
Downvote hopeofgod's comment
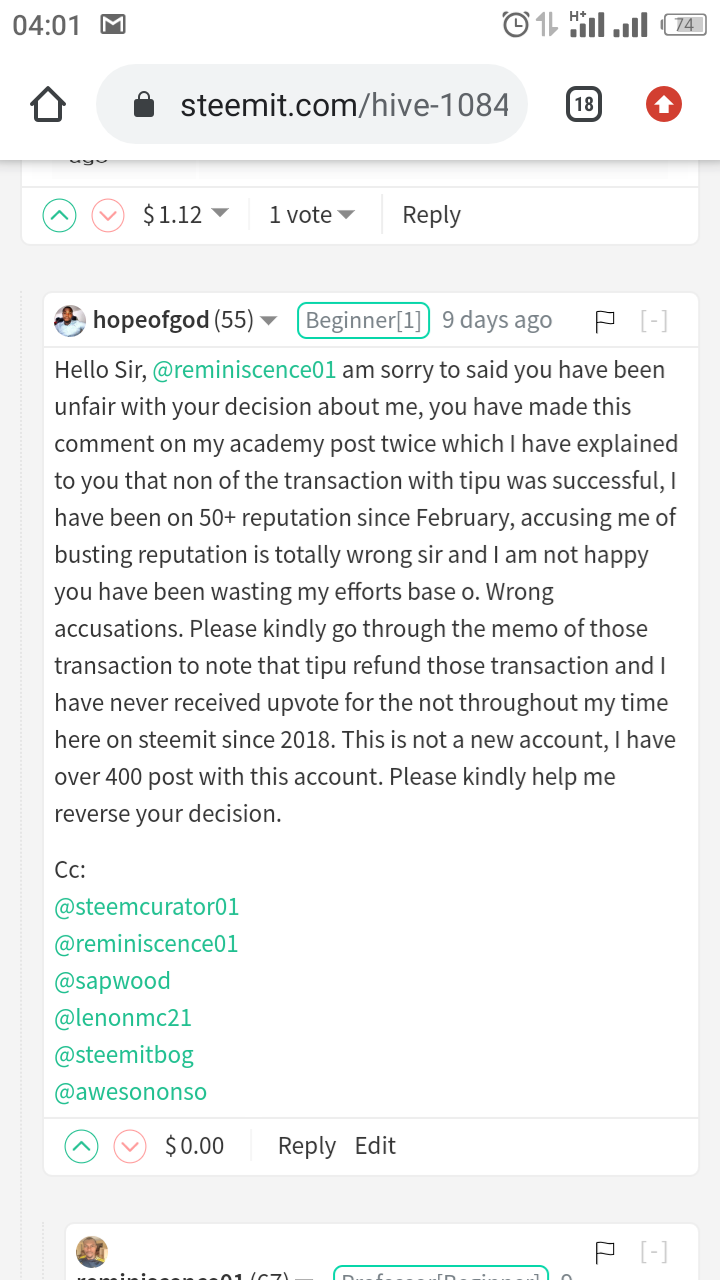(x=130, y=1146)
